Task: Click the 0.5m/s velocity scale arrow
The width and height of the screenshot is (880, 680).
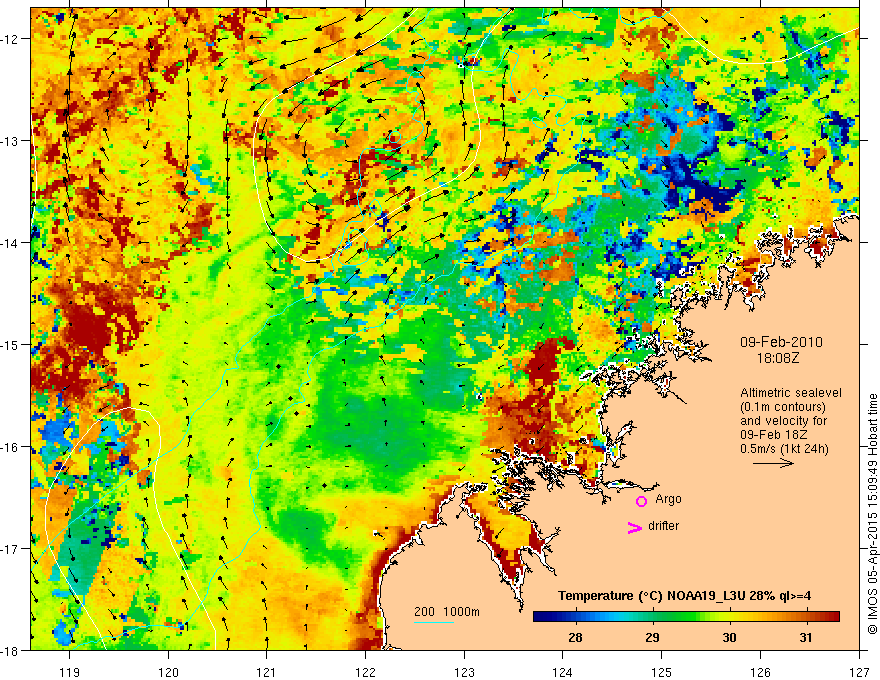Action: click(x=773, y=463)
